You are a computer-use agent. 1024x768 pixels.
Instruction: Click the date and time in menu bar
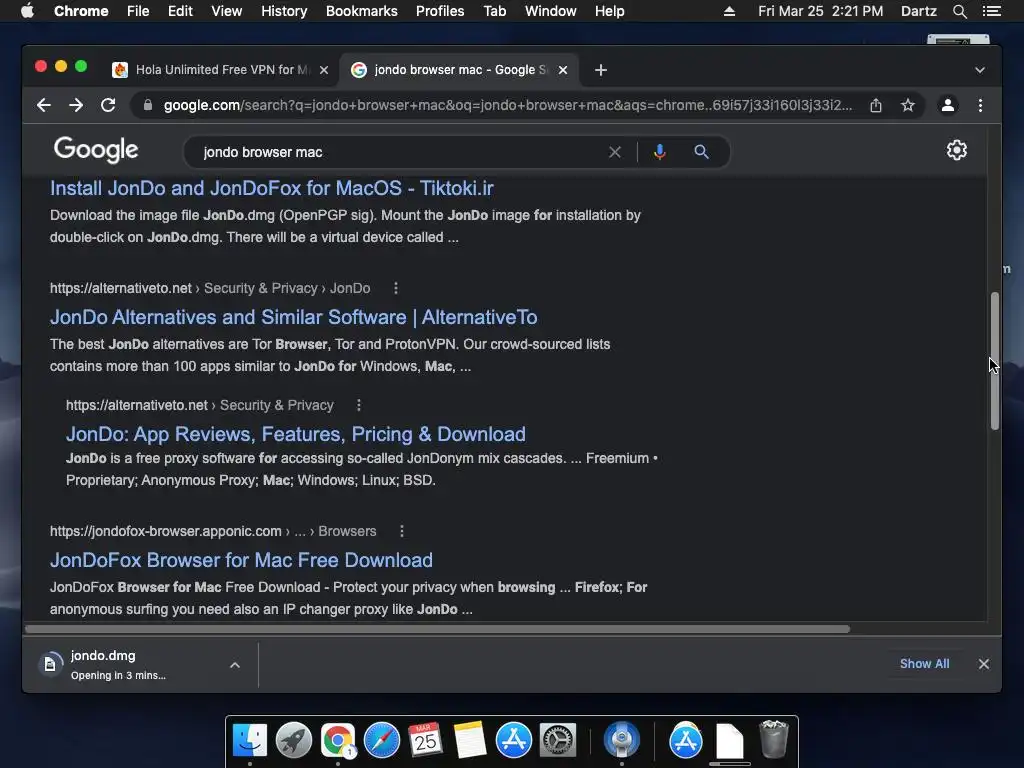point(820,11)
